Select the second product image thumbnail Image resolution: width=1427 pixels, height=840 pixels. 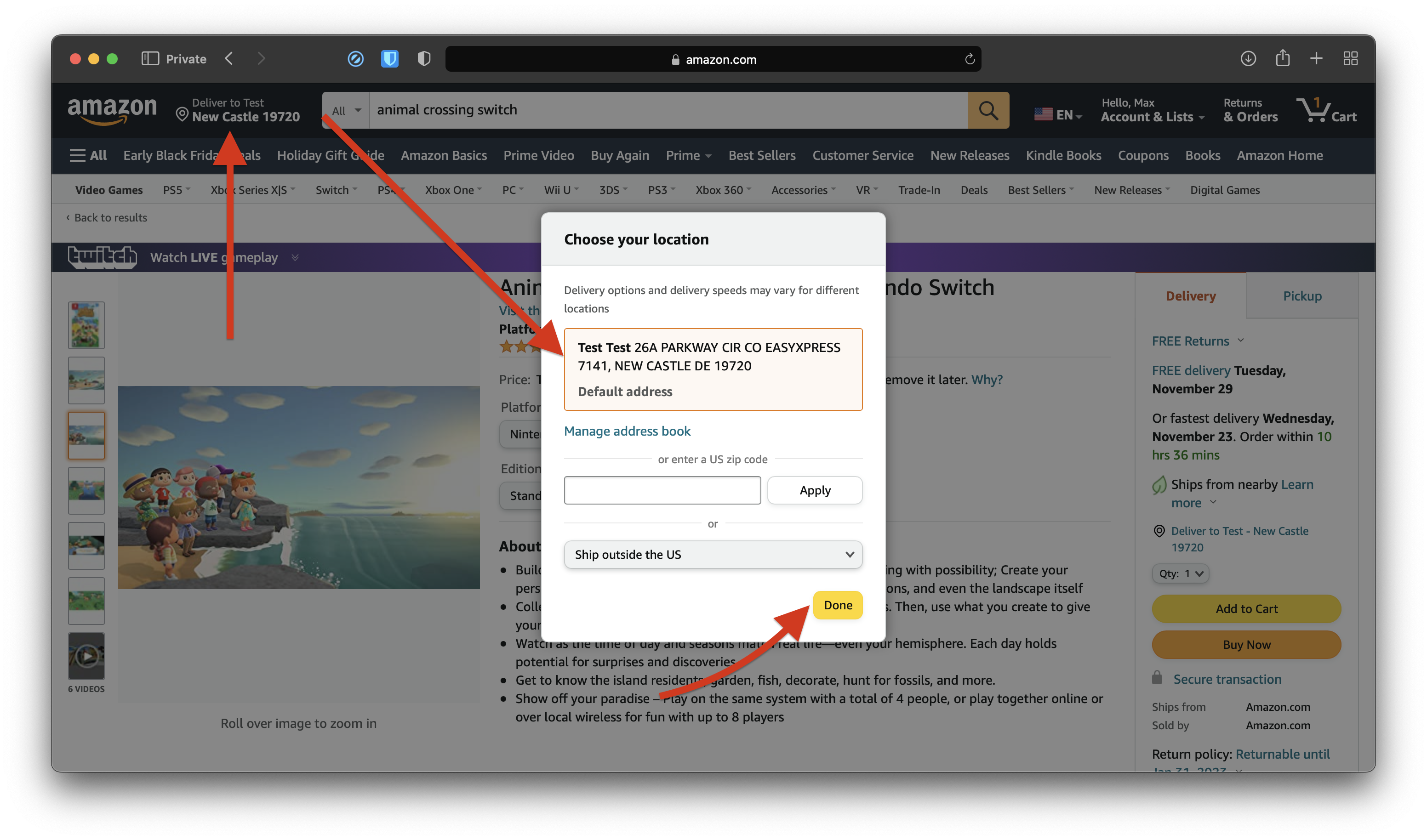86,380
